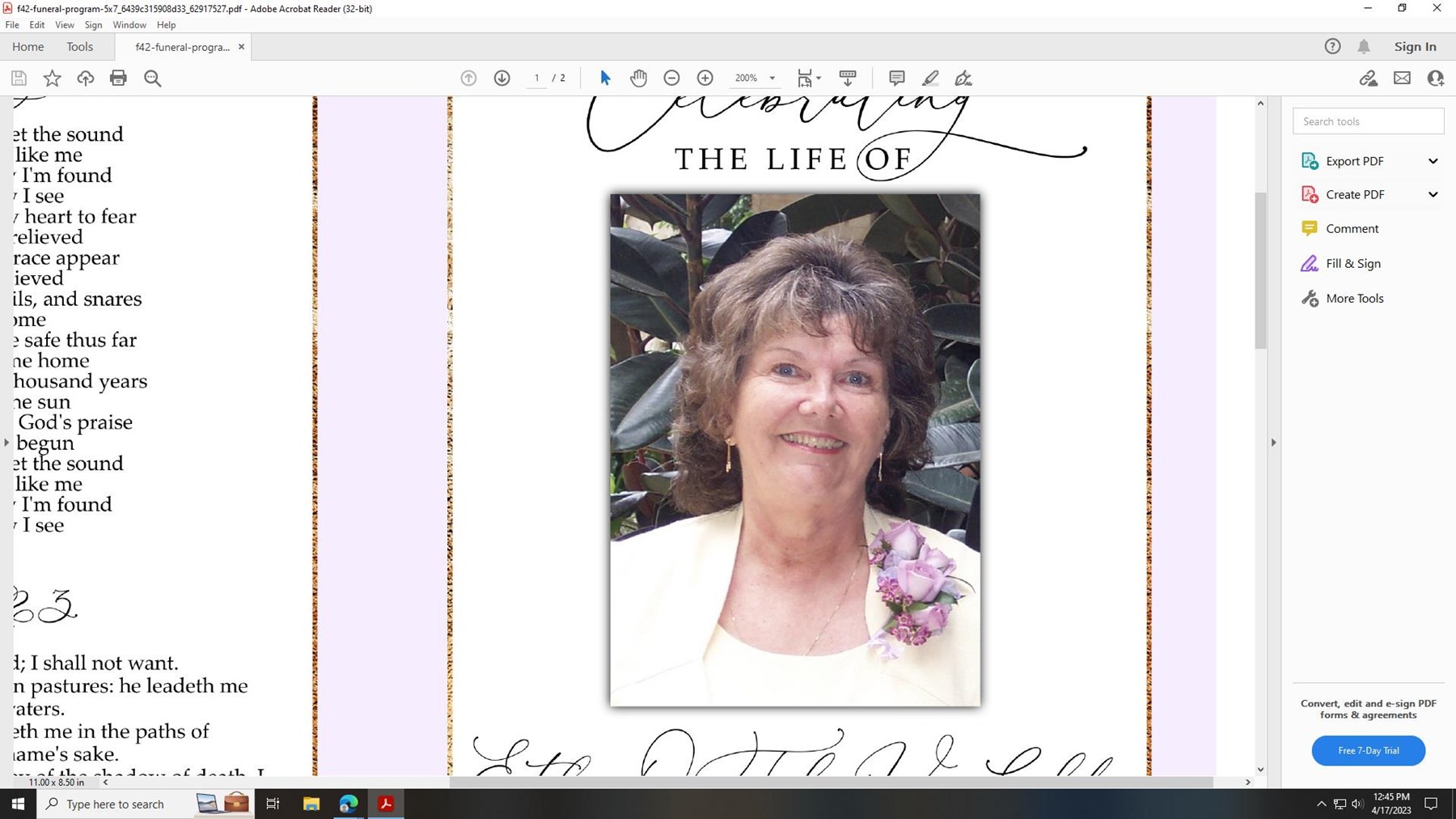Activate the Highlight text tool
Viewport: 1456px width, 819px height.
[930, 78]
